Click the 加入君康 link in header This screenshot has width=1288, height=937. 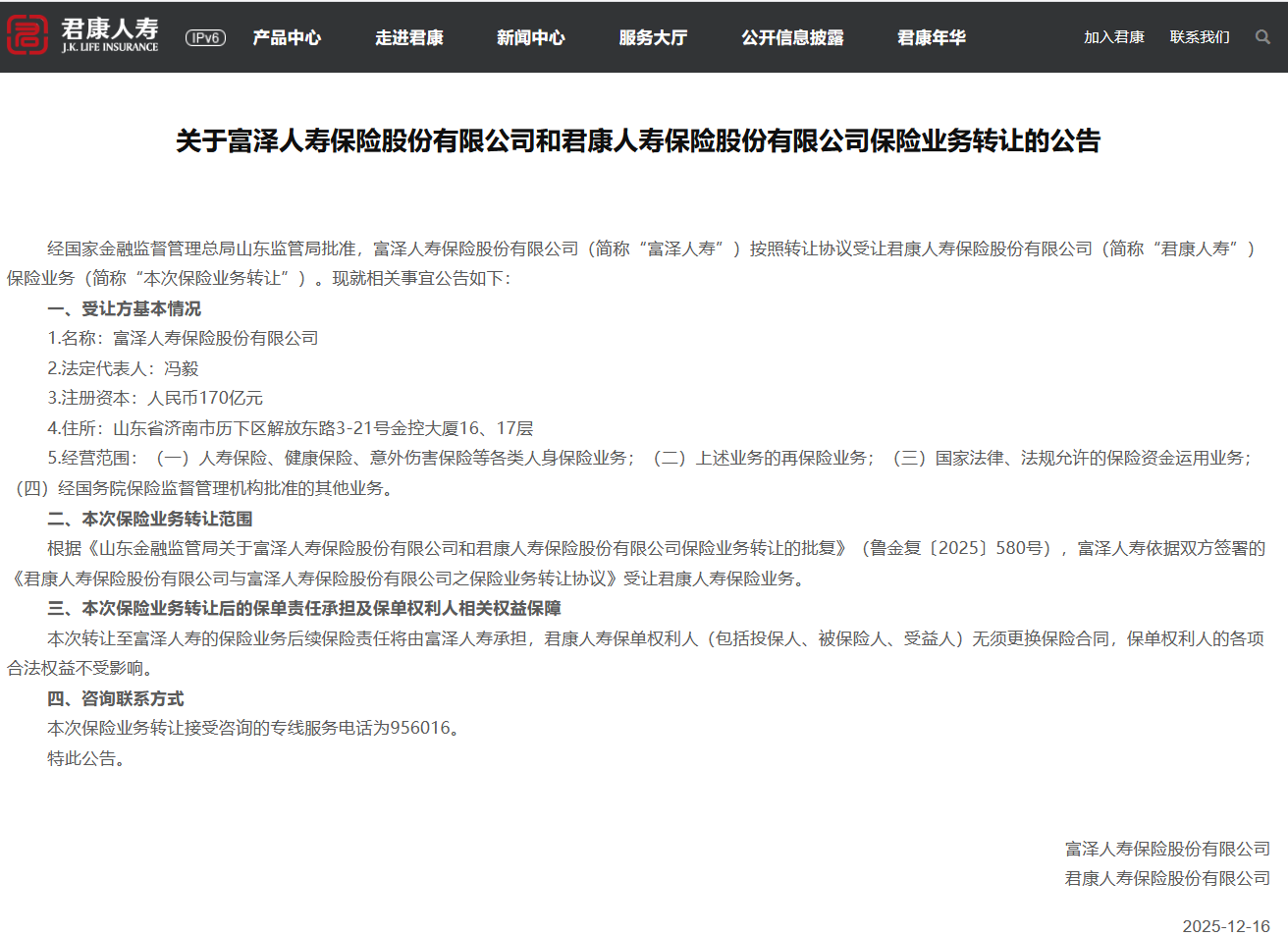pyautogui.click(x=1114, y=37)
